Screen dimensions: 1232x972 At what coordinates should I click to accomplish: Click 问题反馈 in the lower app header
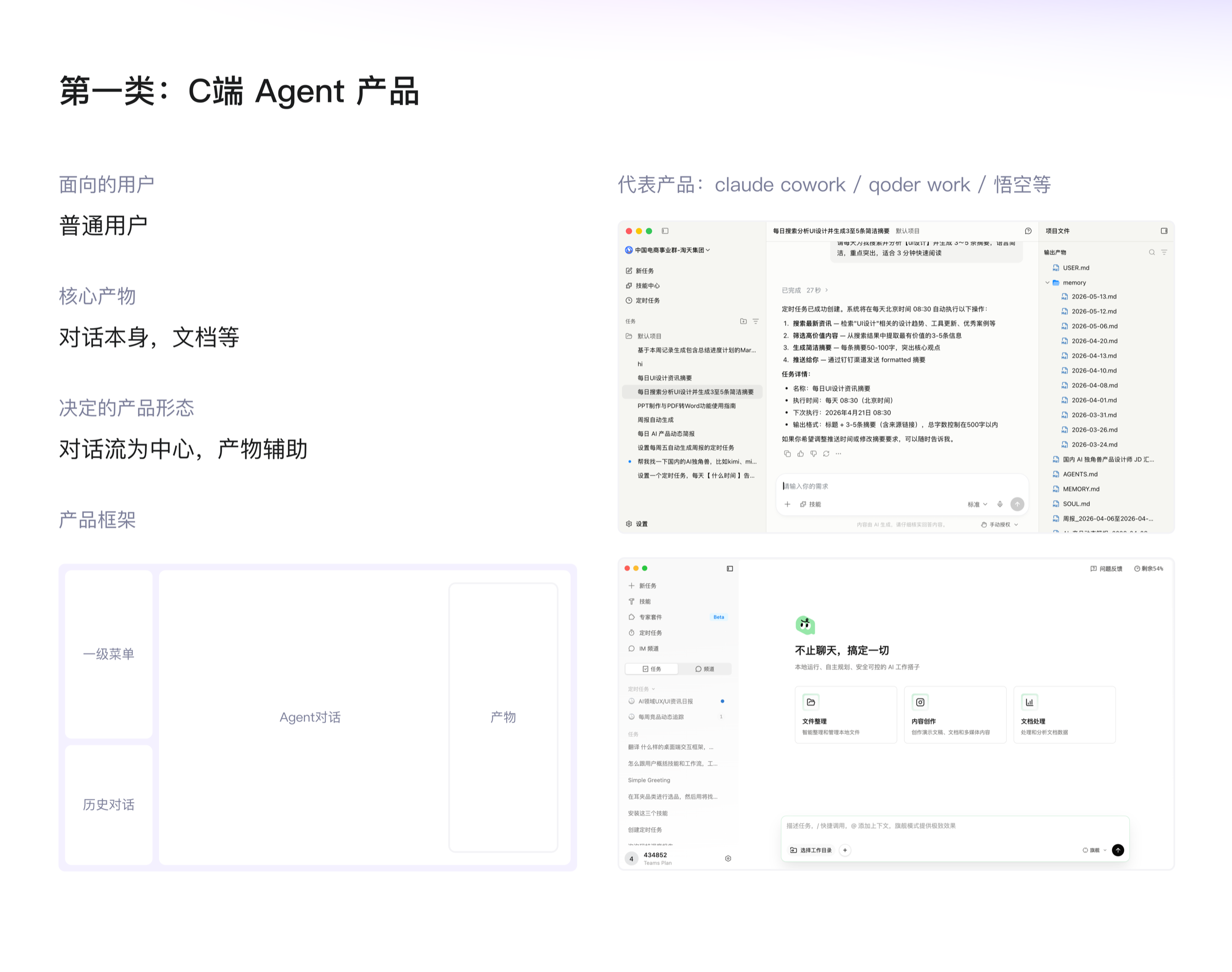pyautogui.click(x=1106, y=569)
